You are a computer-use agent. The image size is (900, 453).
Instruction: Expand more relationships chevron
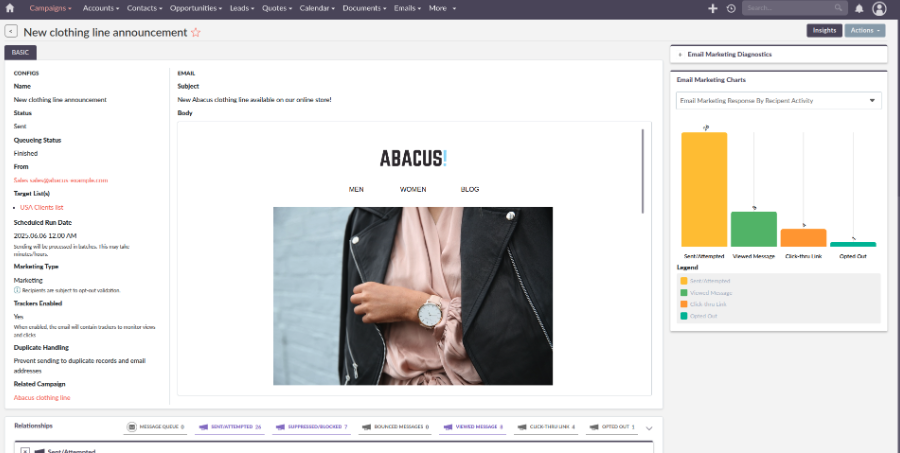(649, 428)
